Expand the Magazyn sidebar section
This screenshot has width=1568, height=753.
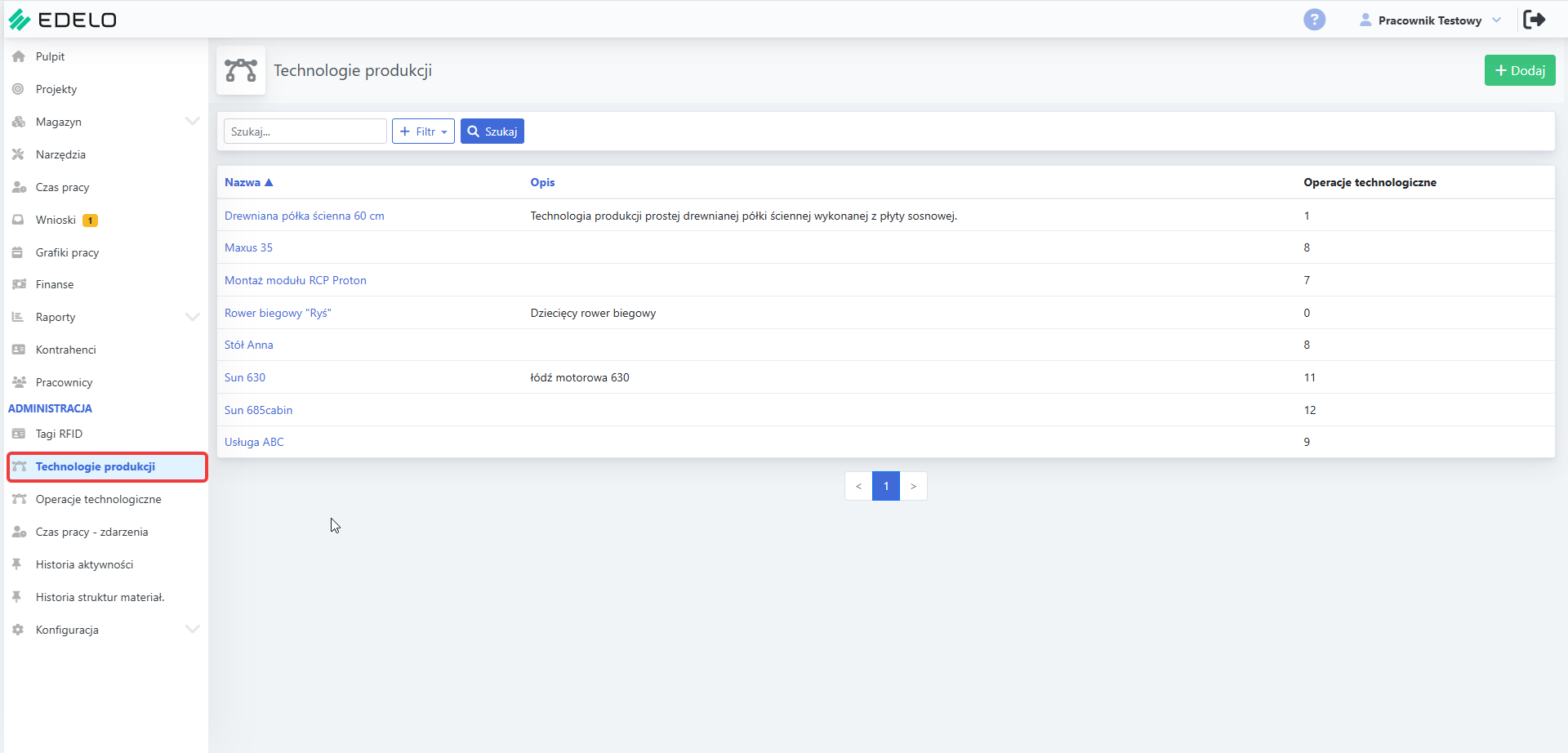click(x=192, y=122)
